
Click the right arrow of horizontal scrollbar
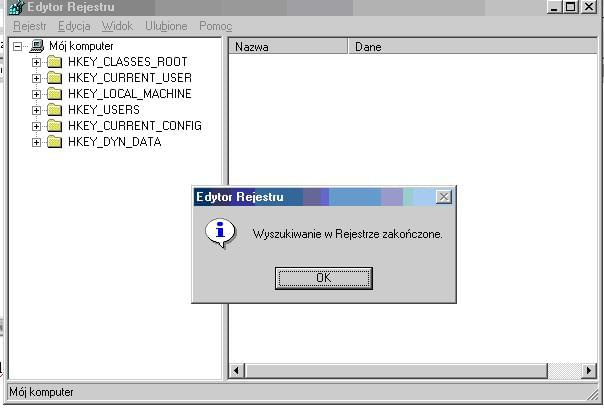click(x=589, y=371)
